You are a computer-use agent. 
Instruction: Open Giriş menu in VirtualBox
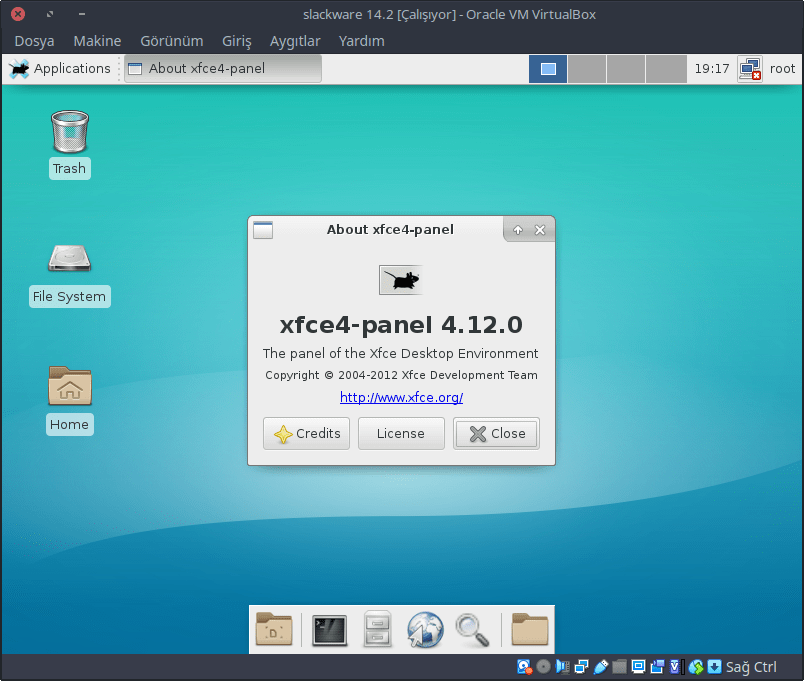236,41
